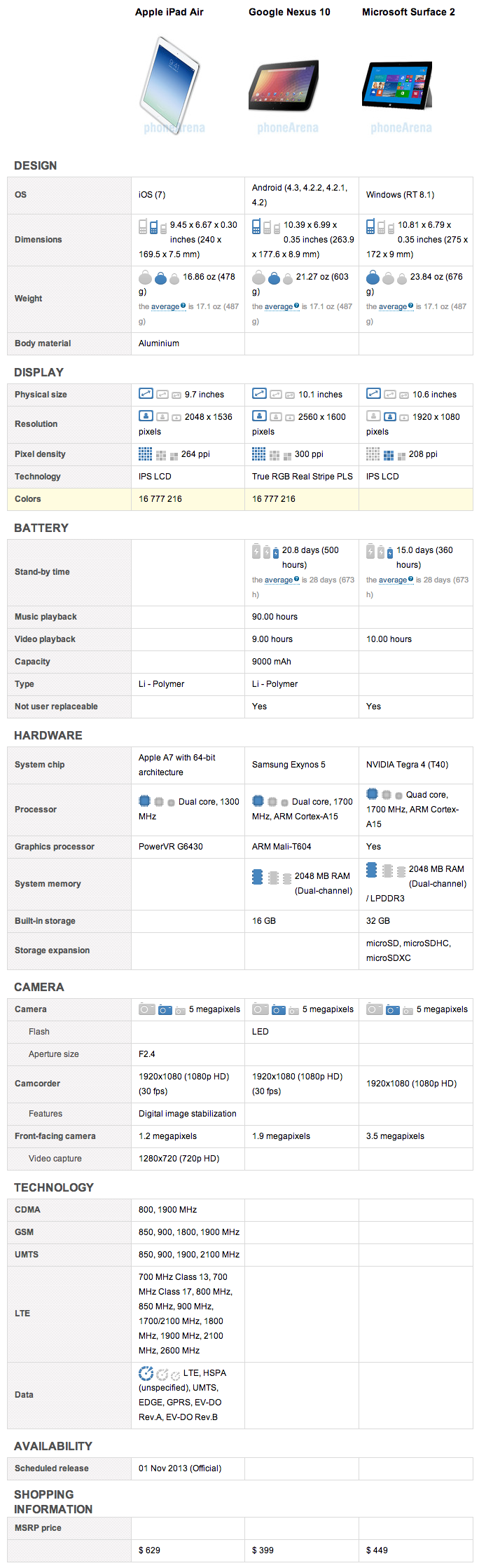The image size is (479, 1568).
Task: Open the Microsoft Surface 2 title link
Action: pyautogui.click(x=408, y=12)
